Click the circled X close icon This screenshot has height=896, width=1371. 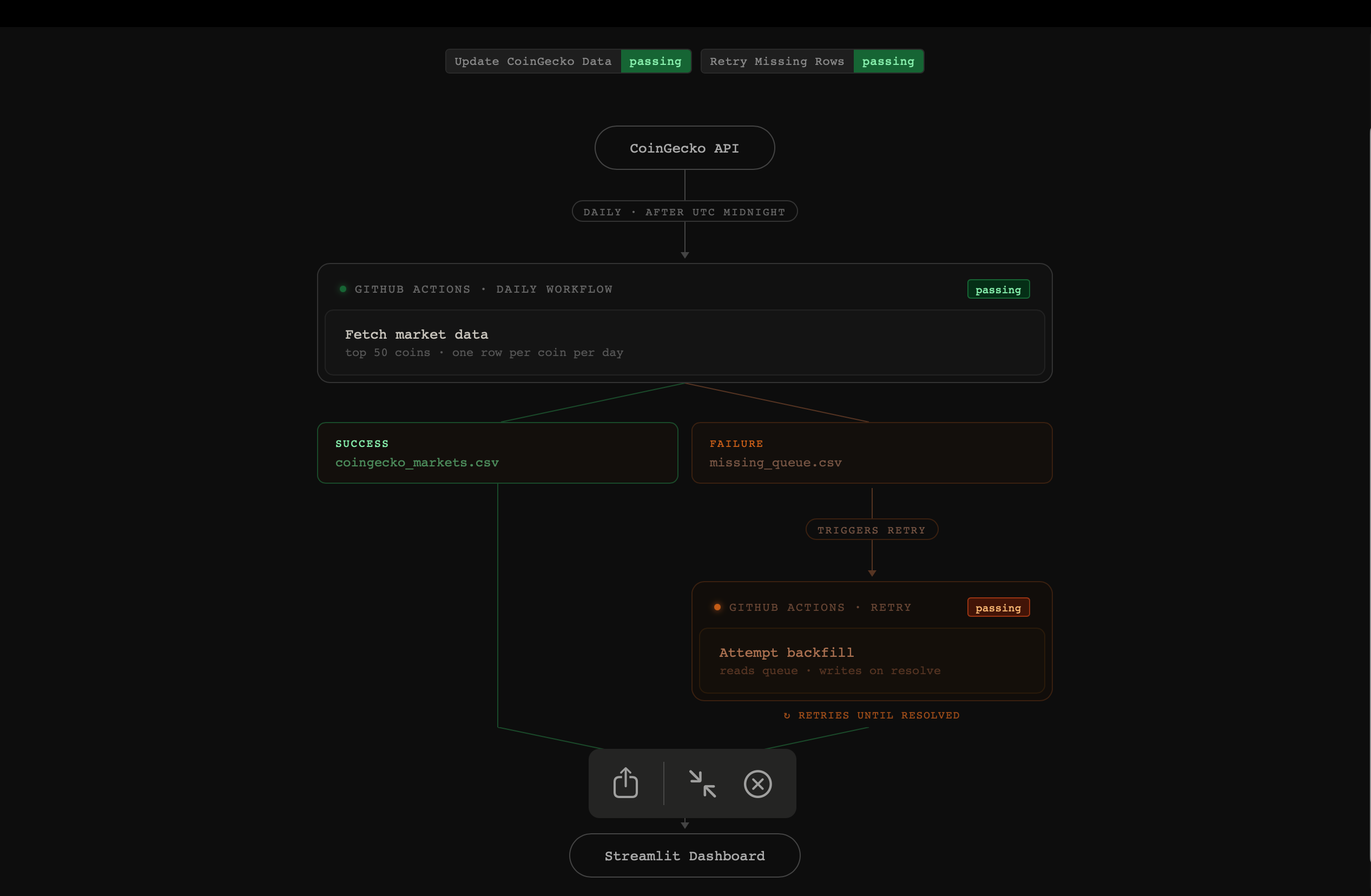(x=757, y=784)
